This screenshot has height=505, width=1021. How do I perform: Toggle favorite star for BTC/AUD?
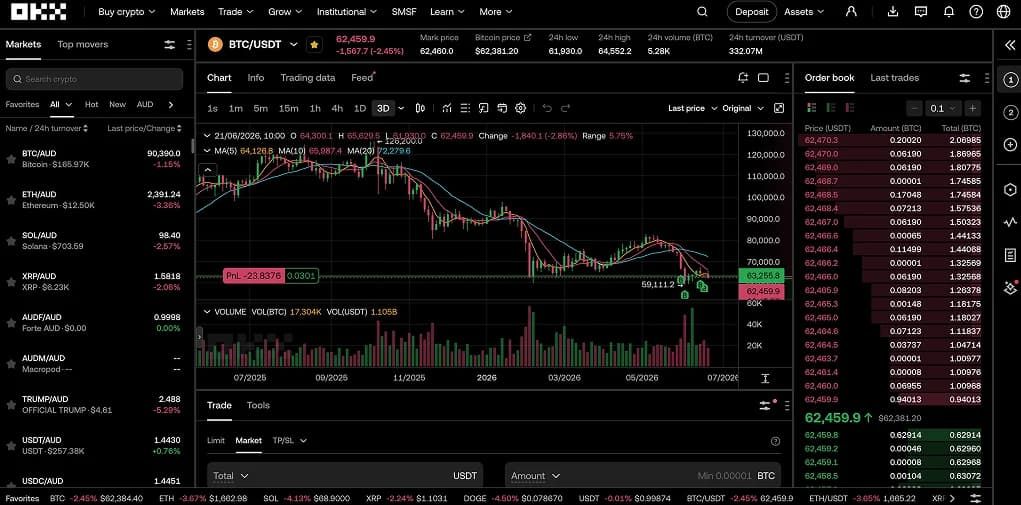[x=11, y=159]
